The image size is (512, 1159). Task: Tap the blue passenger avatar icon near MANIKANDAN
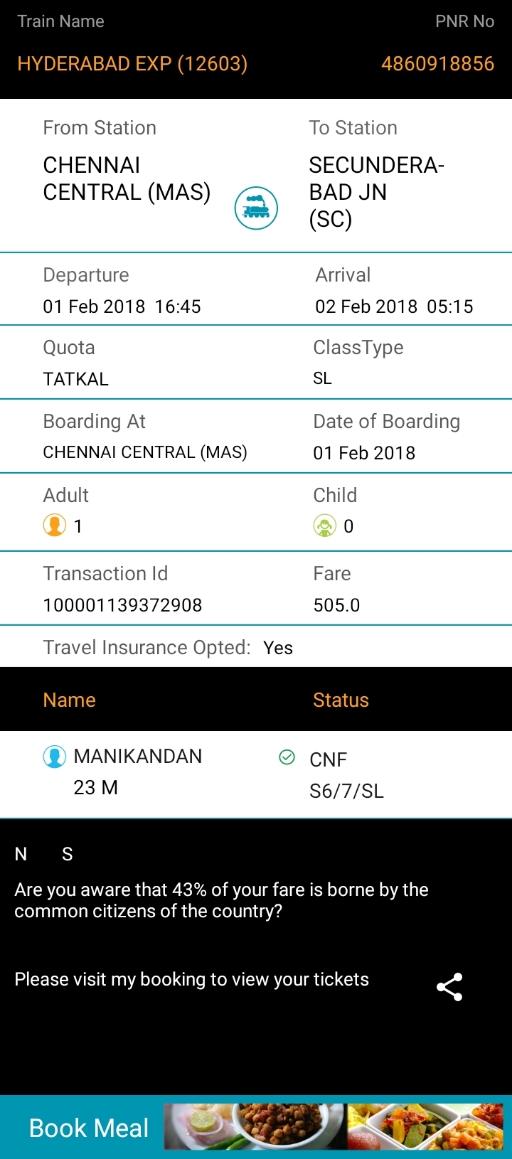pos(54,757)
